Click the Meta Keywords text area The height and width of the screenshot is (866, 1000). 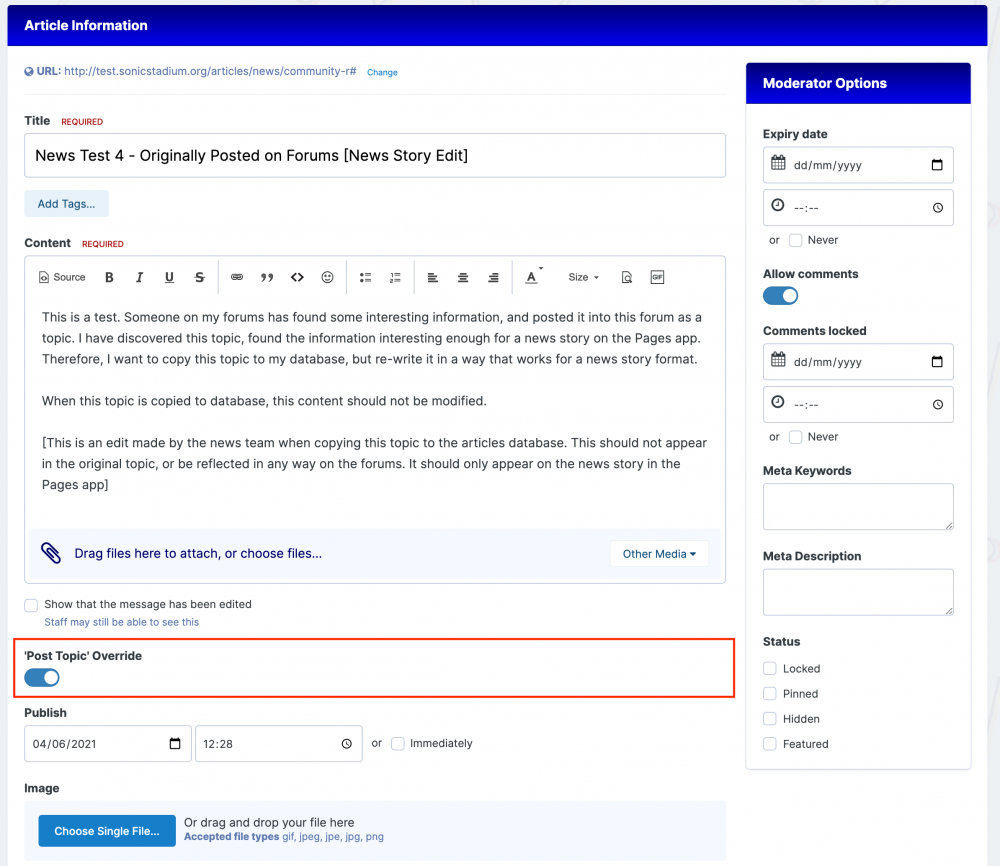pyautogui.click(x=858, y=506)
